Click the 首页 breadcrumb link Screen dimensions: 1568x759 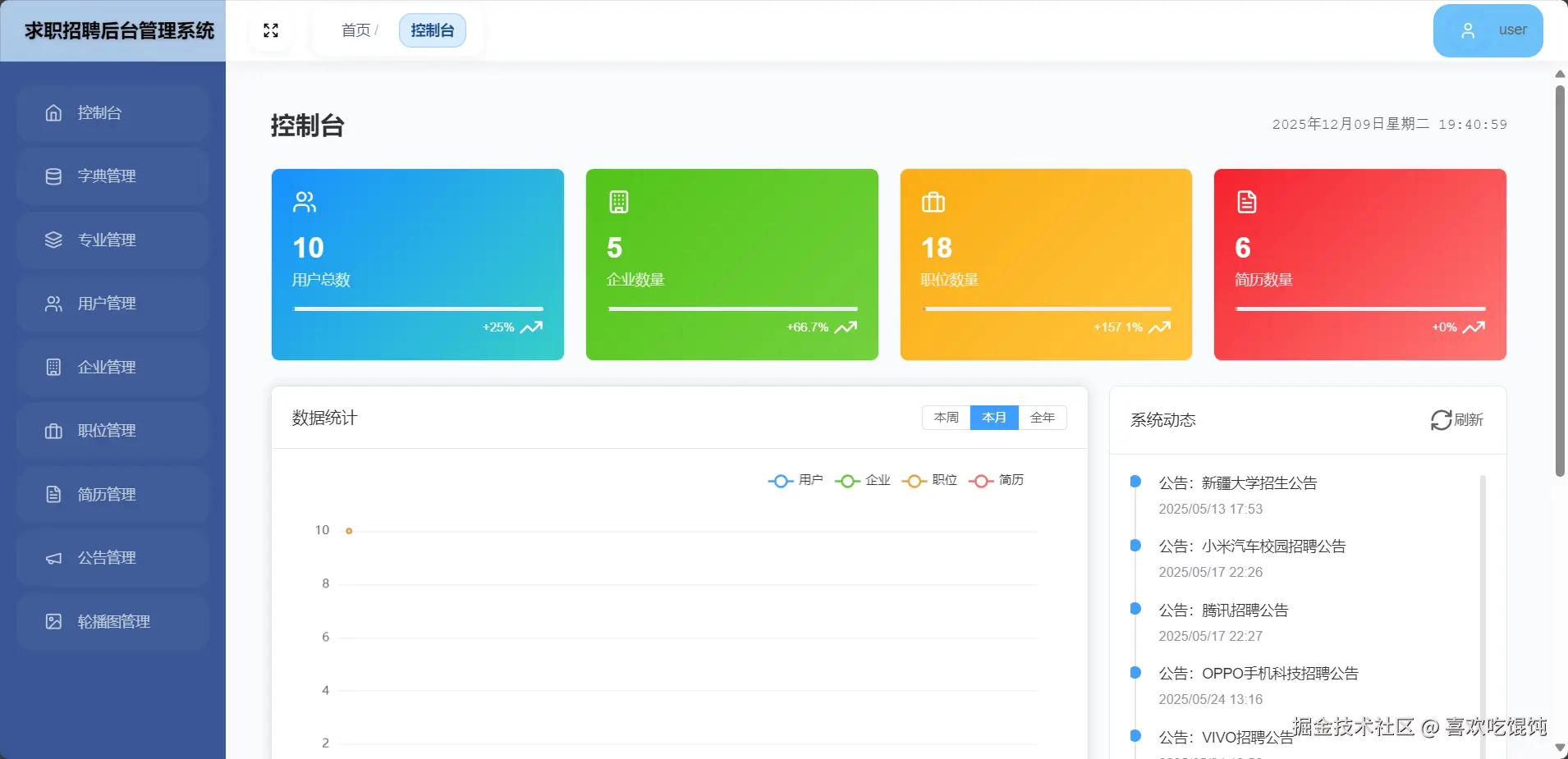pos(355,30)
